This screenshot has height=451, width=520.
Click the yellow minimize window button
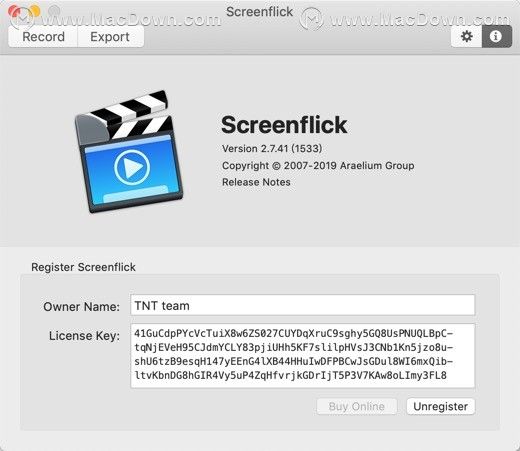pyautogui.click(x=34, y=11)
